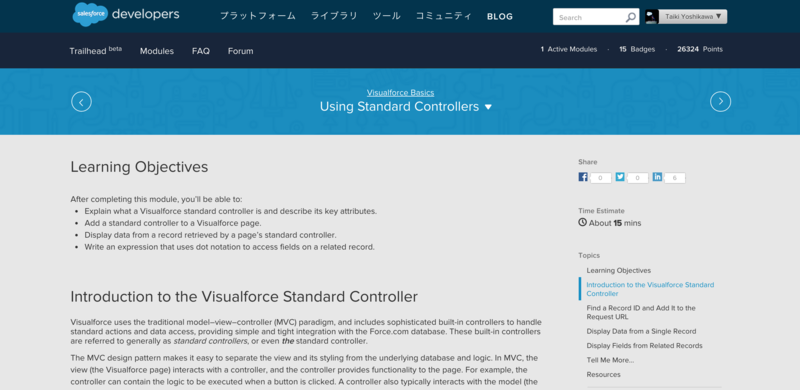Click the About 15 mins text
The width and height of the screenshot is (800, 390).
point(615,223)
